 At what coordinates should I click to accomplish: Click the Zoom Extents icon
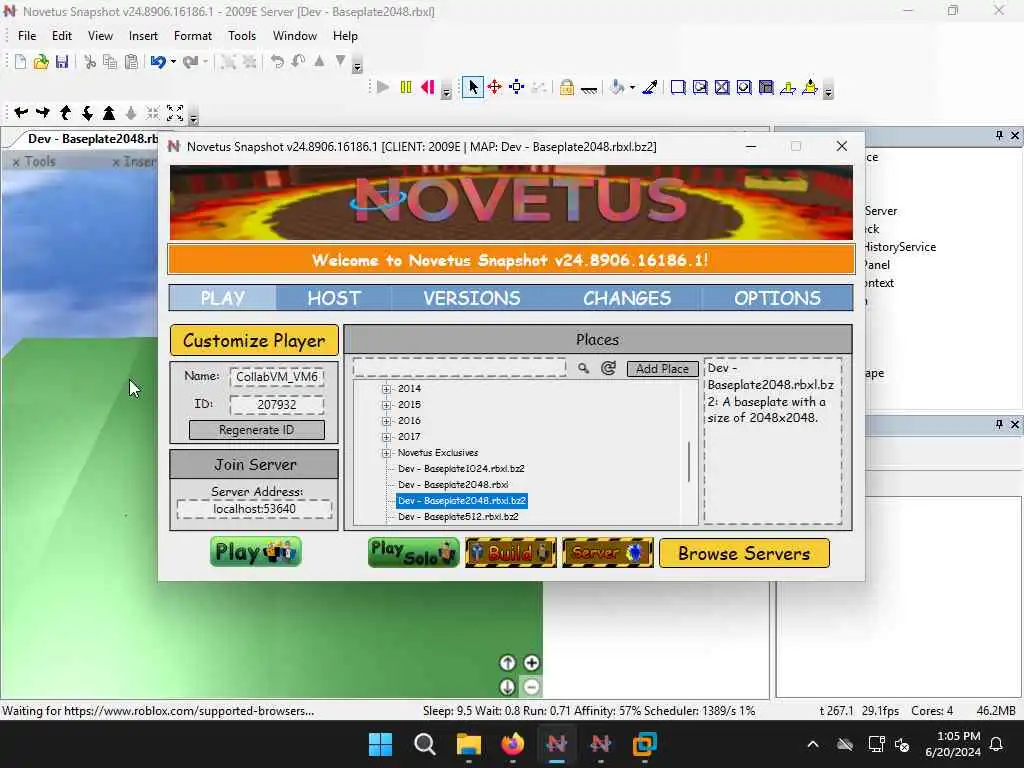(x=174, y=113)
